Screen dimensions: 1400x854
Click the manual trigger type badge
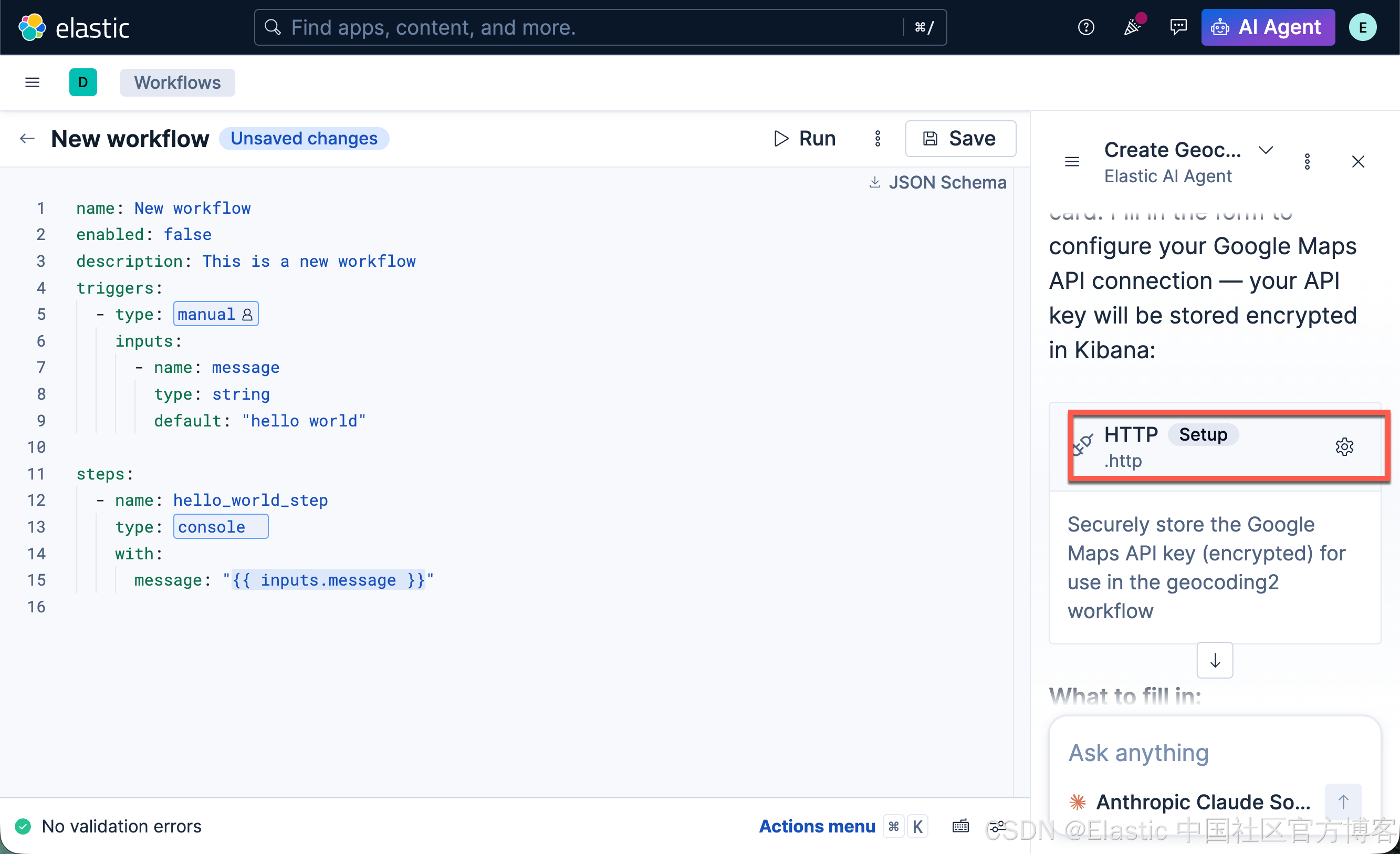point(215,314)
